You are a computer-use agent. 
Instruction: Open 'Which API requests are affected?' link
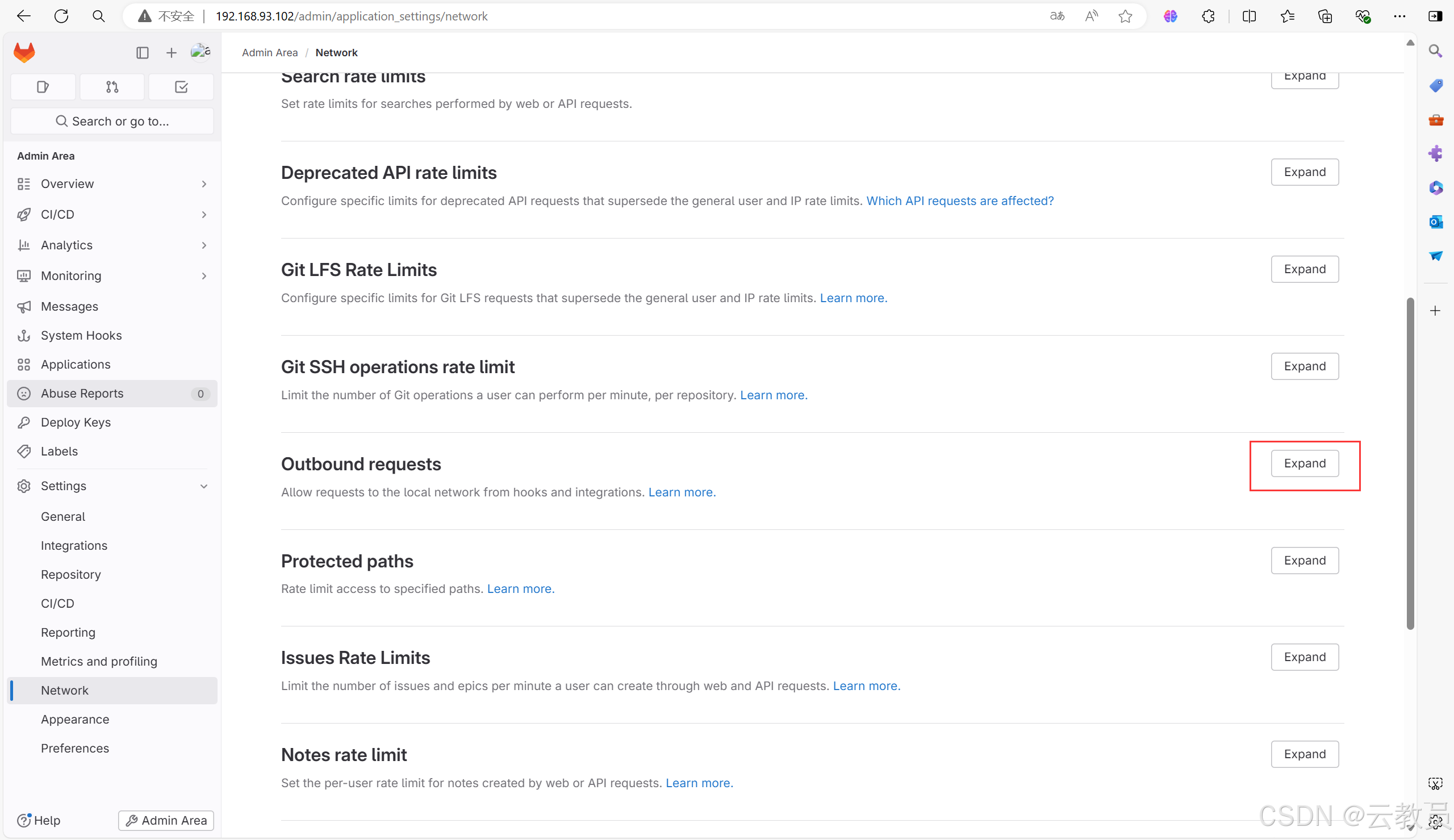960,200
